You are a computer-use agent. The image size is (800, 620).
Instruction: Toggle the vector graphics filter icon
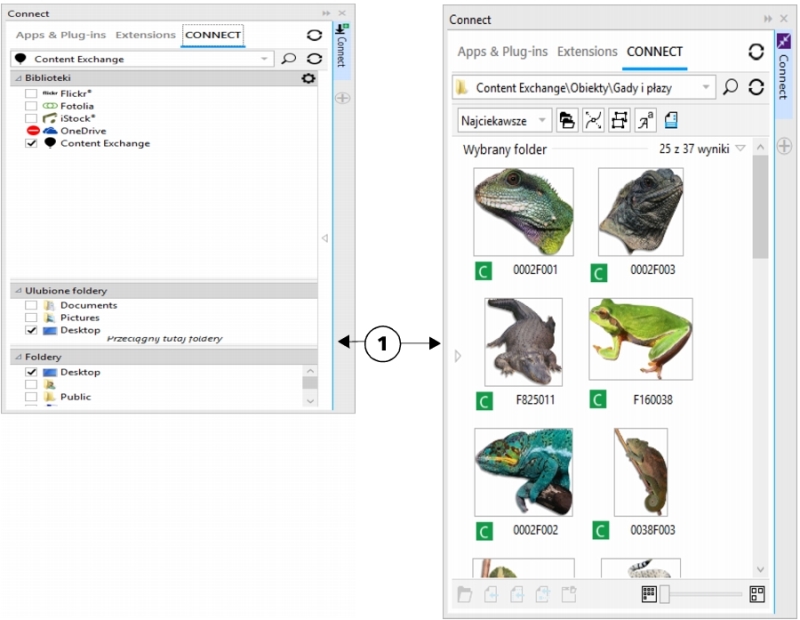point(593,120)
